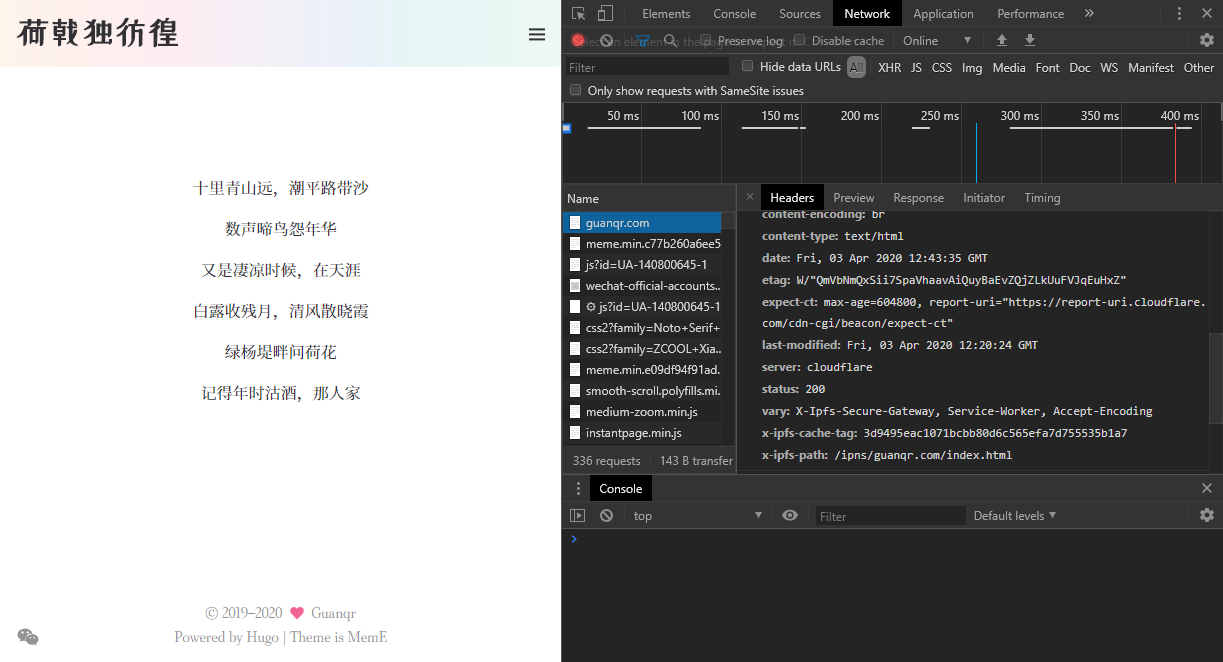Filter requests by the XHR type
1223x662 pixels.
click(889, 67)
